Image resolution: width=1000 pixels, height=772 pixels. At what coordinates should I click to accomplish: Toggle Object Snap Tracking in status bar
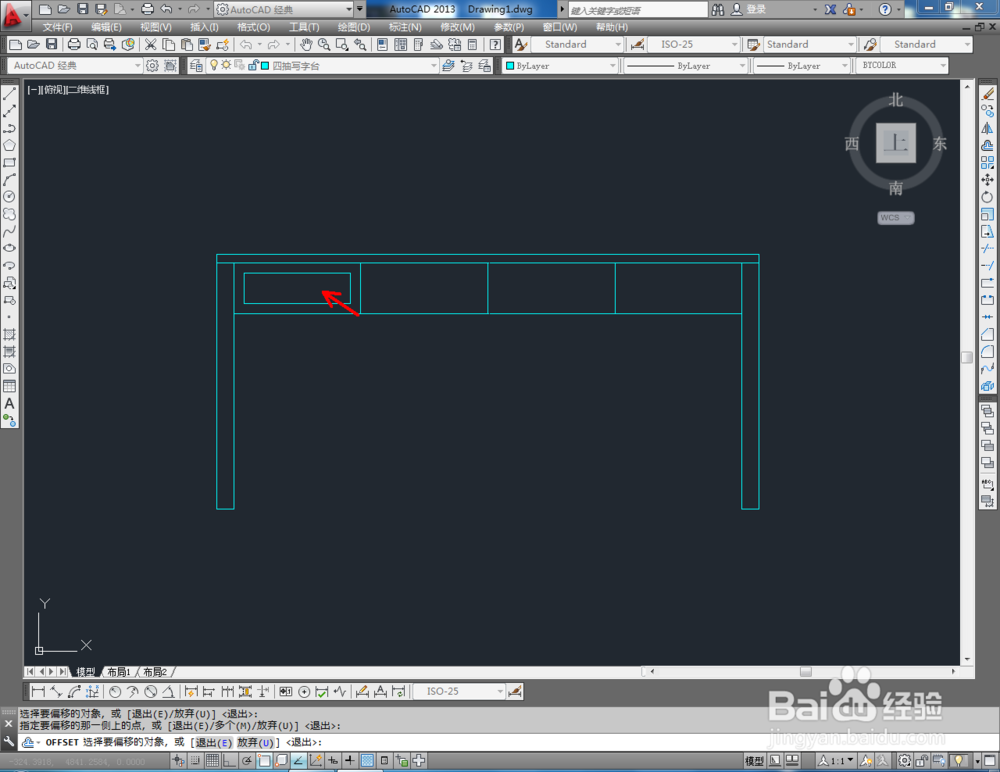[x=298, y=760]
